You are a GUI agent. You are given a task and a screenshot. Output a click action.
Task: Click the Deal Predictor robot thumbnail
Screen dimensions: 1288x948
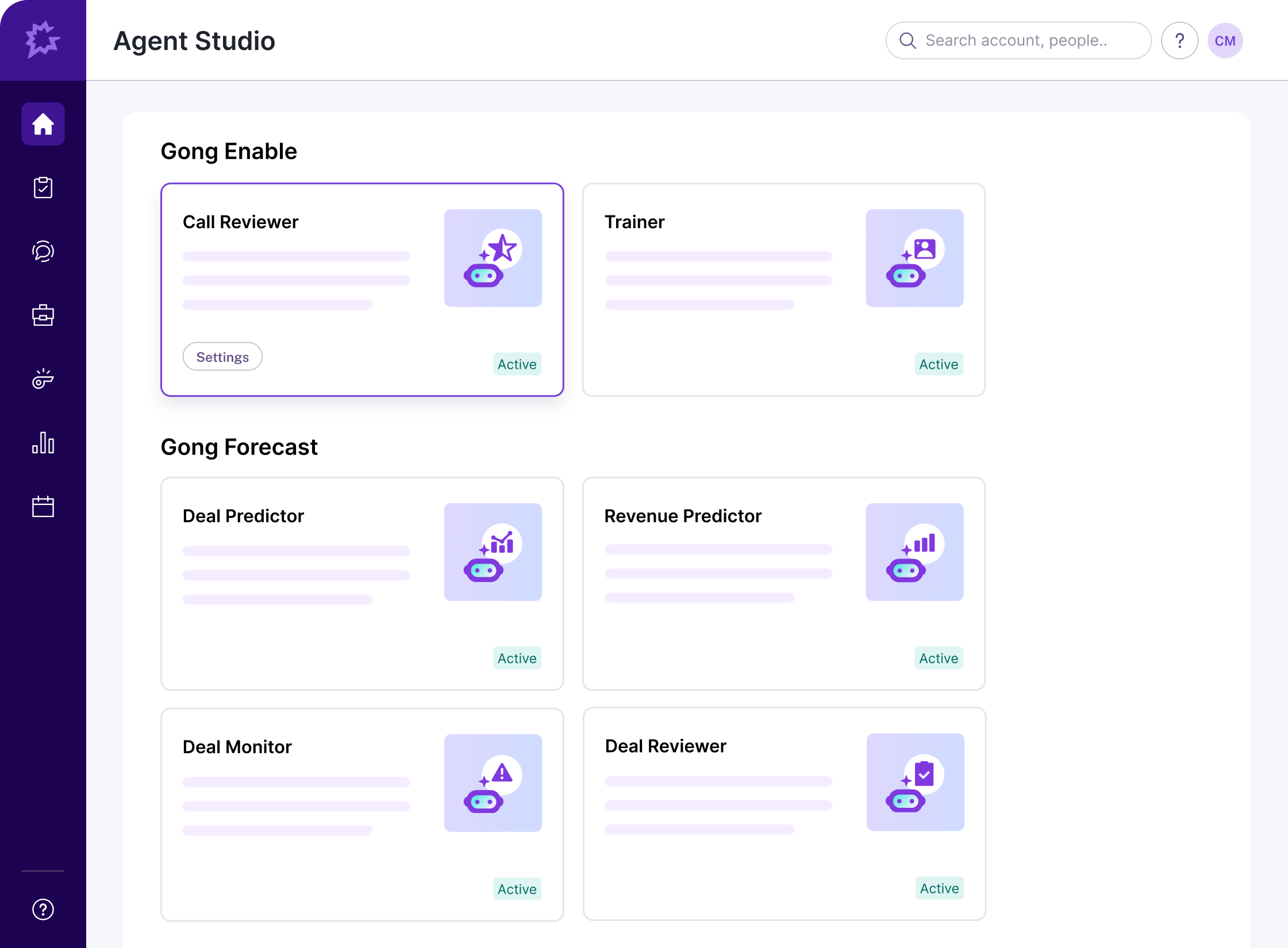tap(493, 552)
